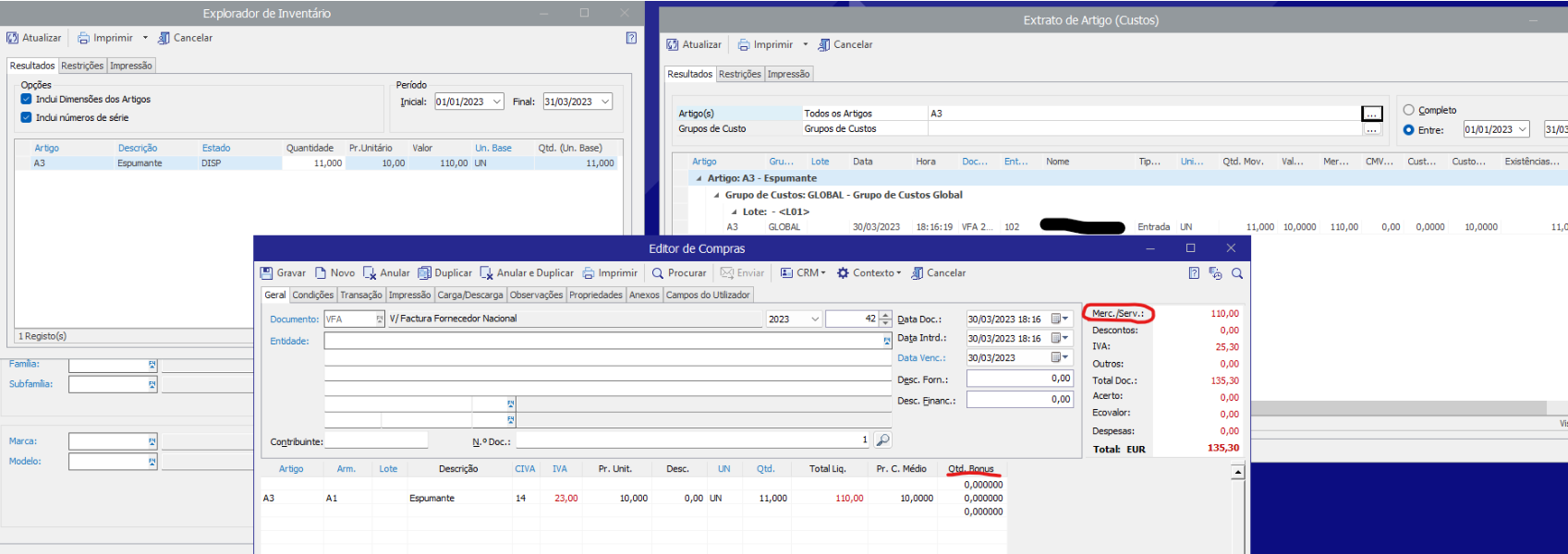Expand the 2023 year dropdown in purchase editor

[815, 319]
